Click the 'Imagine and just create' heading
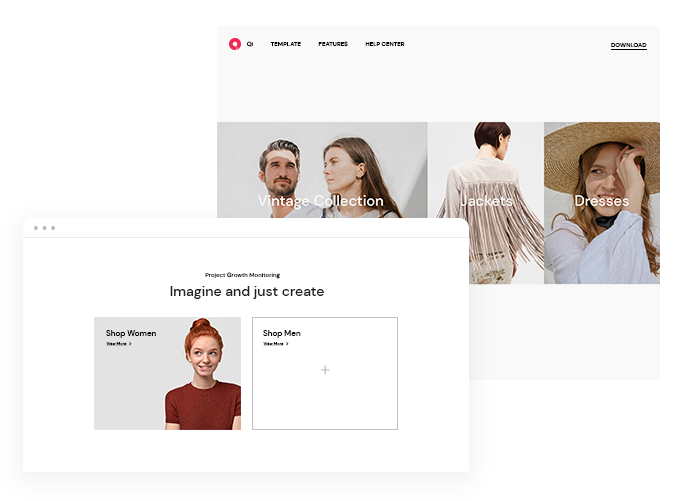Screen dimensions: 686x501 point(246,292)
